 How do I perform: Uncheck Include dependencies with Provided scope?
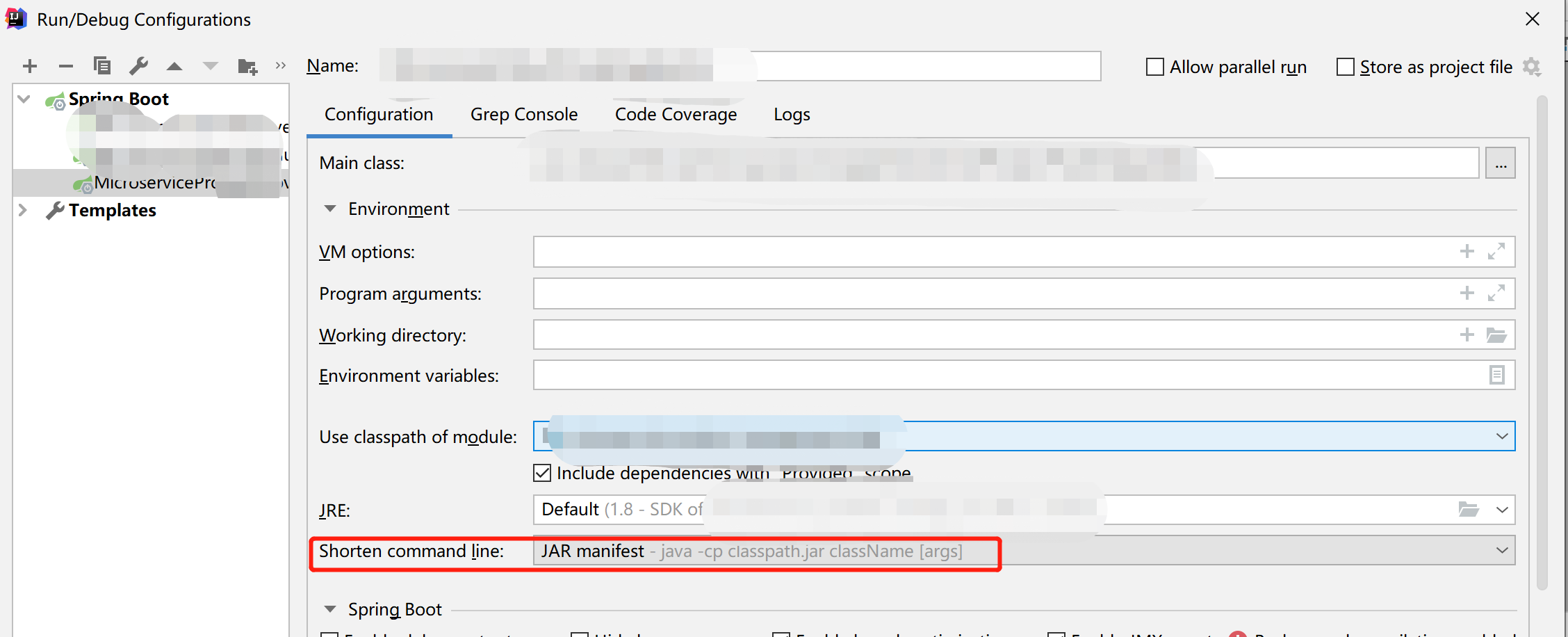542,473
